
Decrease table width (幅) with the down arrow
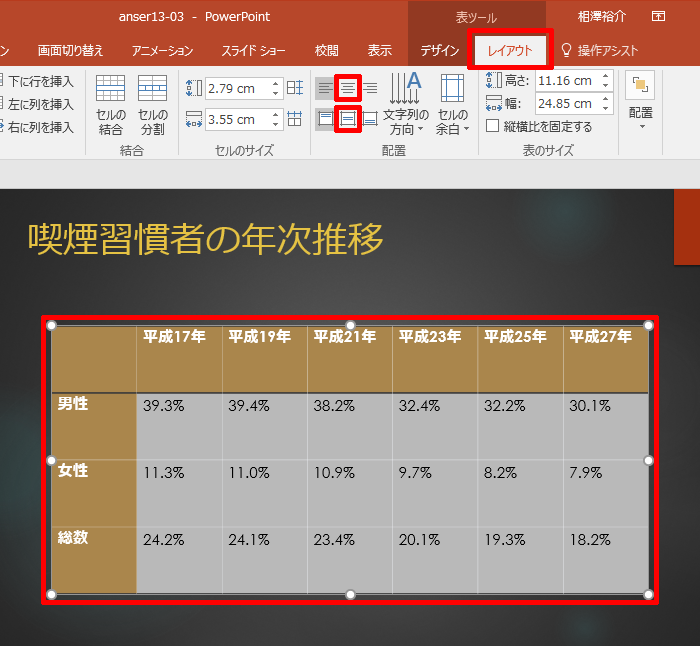click(x=605, y=108)
